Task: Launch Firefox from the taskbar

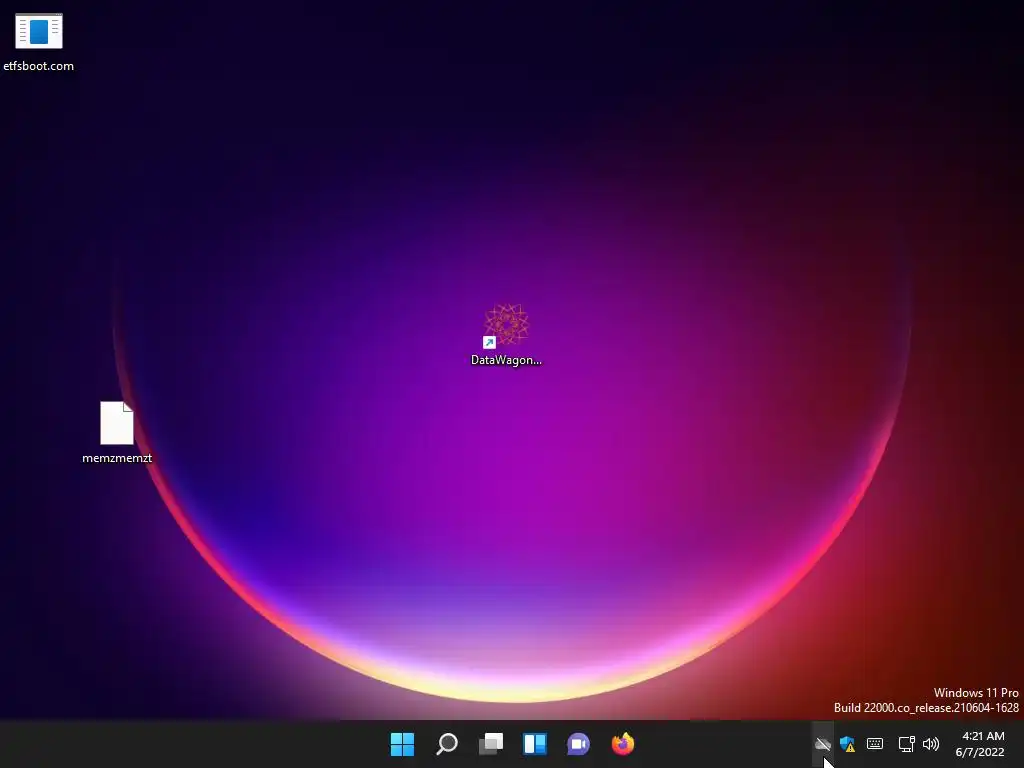Action: [623, 744]
